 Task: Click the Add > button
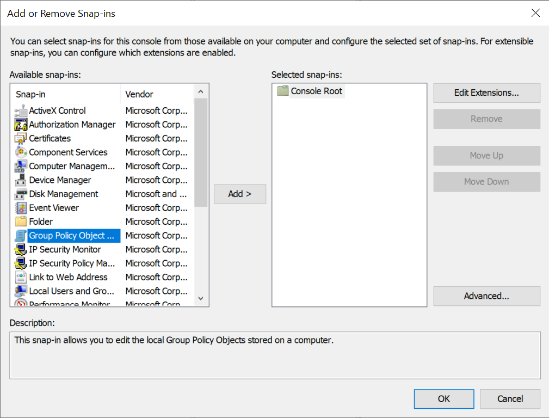click(240, 194)
